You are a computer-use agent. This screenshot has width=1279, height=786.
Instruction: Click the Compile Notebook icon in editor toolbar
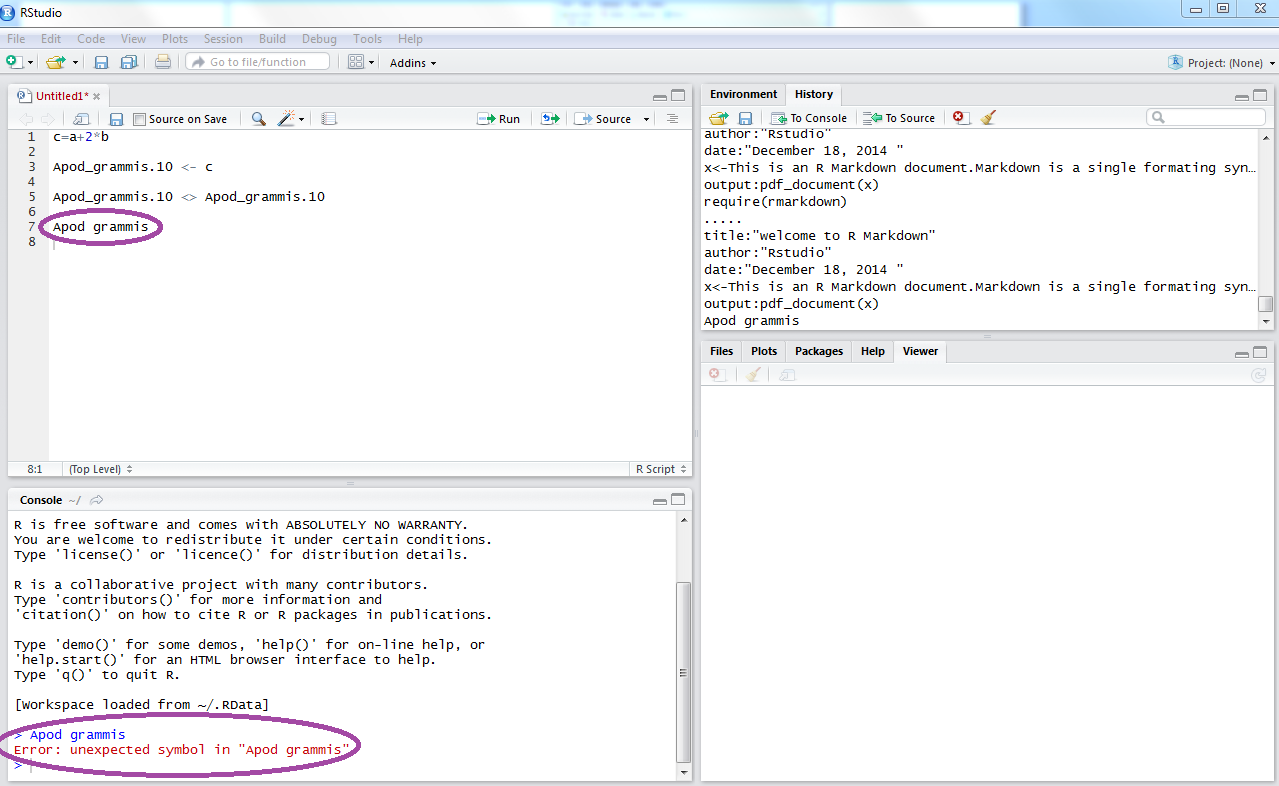[x=329, y=119]
